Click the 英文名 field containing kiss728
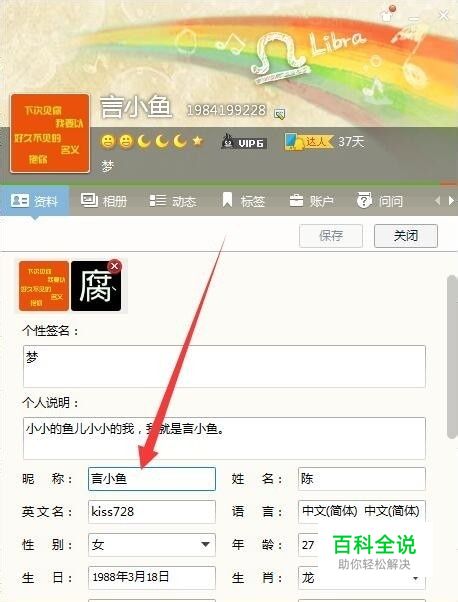 click(x=152, y=512)
